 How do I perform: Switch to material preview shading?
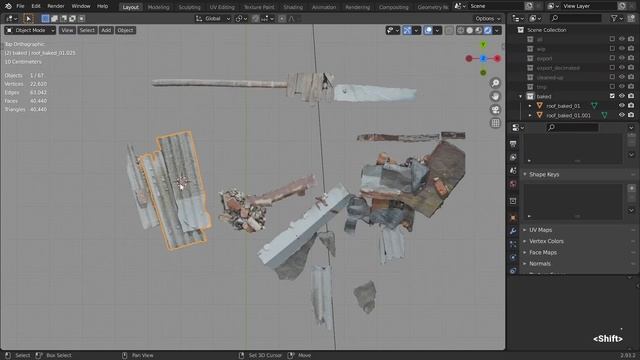(479, 30)
